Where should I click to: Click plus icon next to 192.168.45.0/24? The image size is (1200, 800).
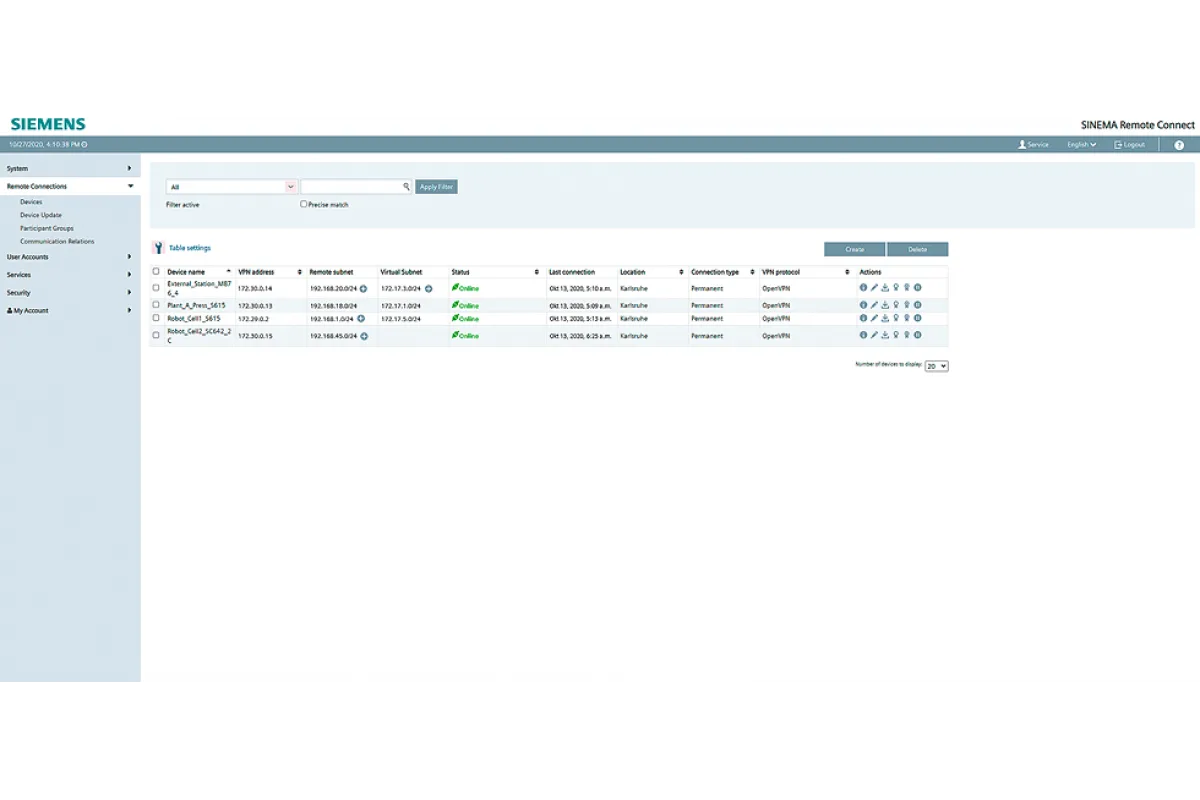[x=364, y=336]
